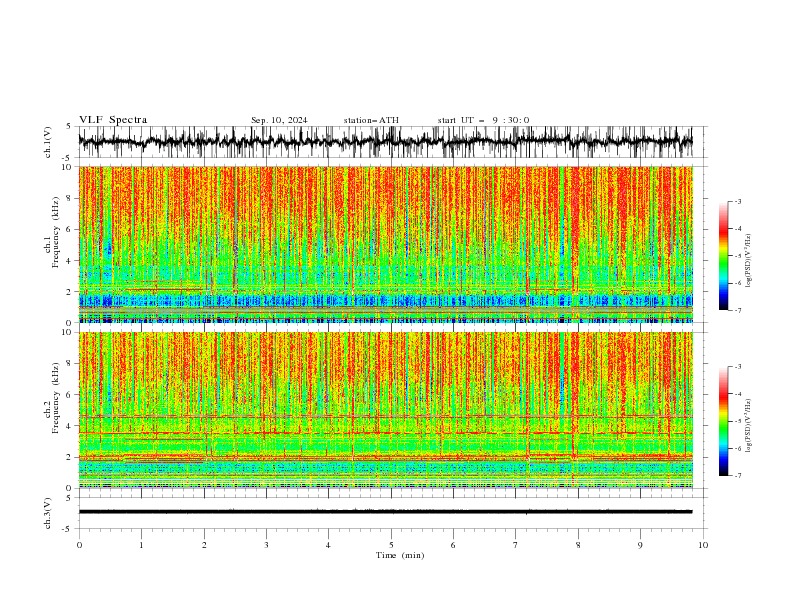
Task: Click the ch.1 spectrogram panel
Action: click(385, 244)
